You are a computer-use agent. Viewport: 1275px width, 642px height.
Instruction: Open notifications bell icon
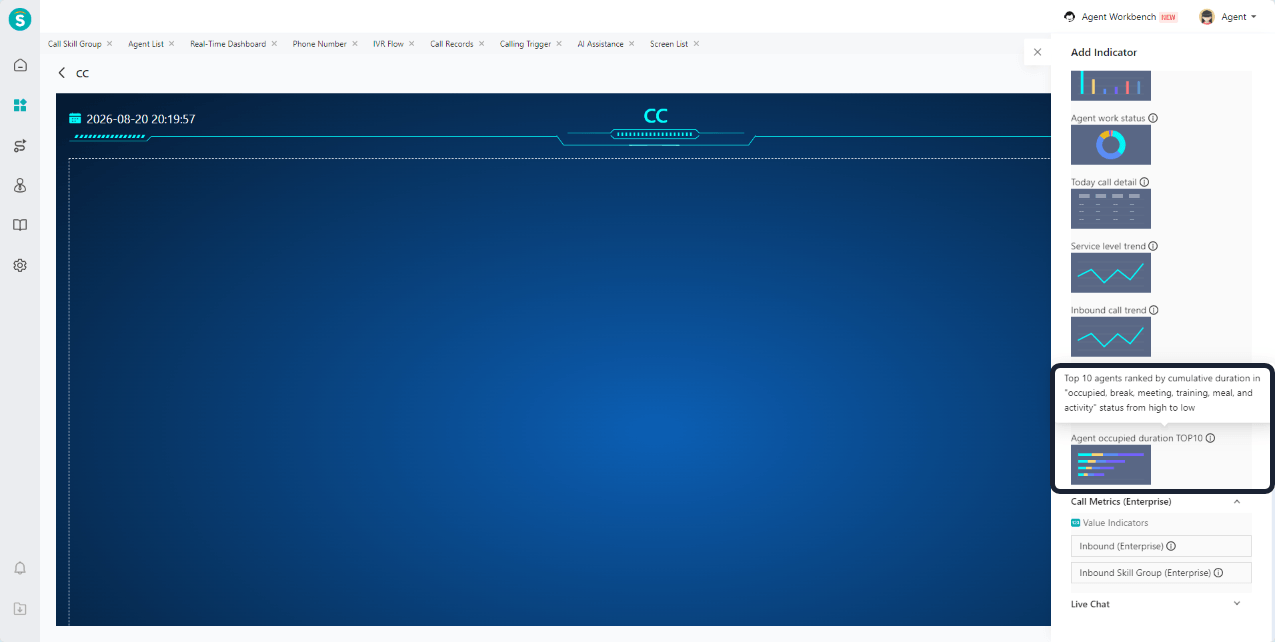click(x=20, y=568)
